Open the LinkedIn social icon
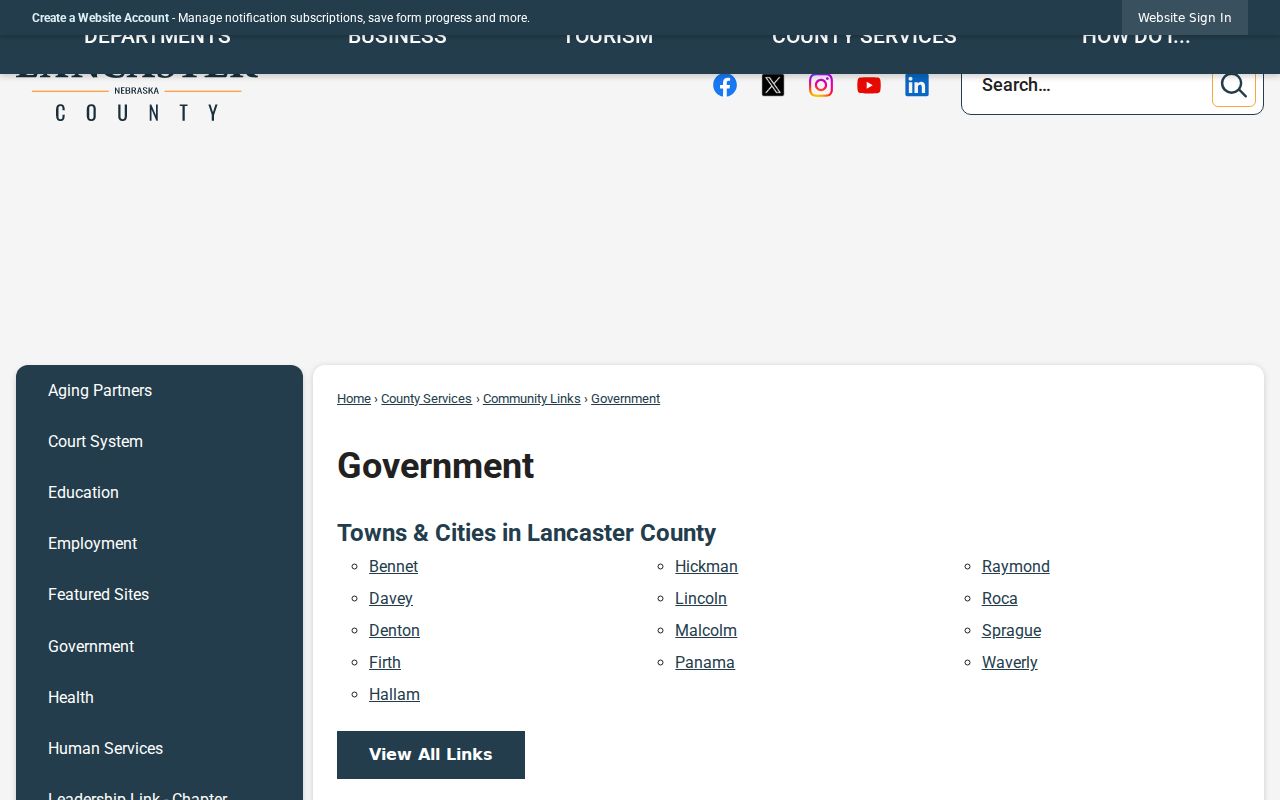1280x800 pixels. pos(917,85)
